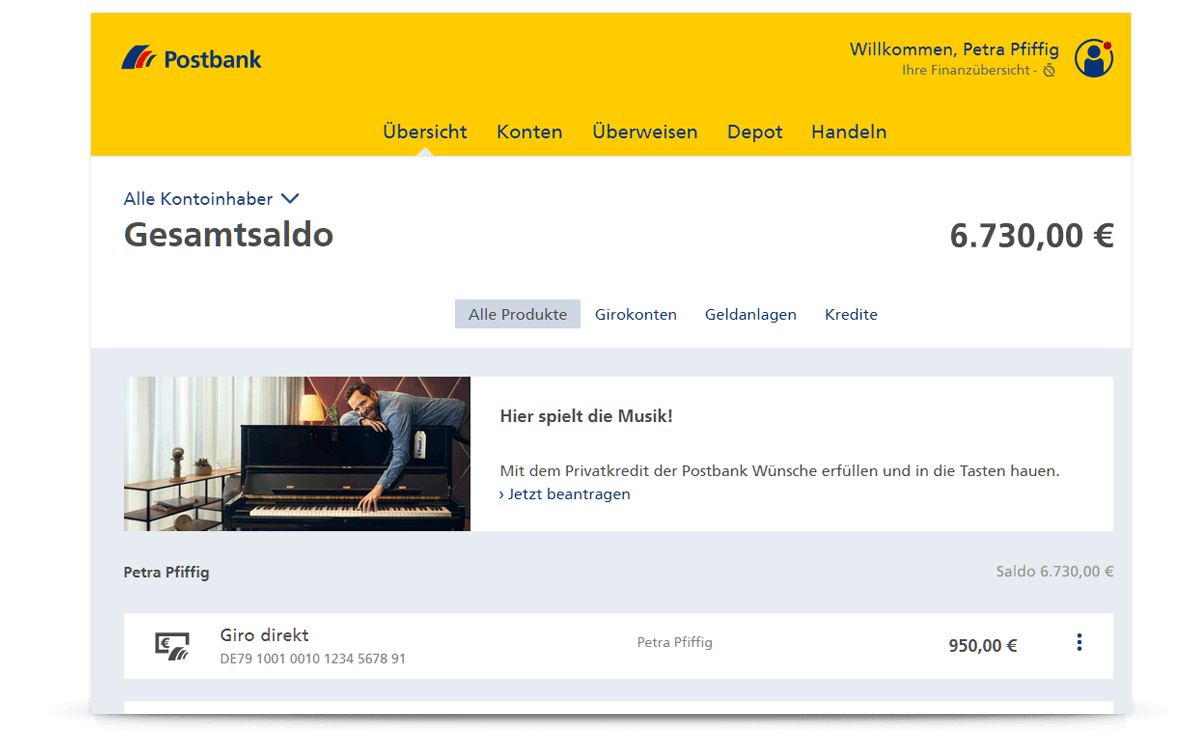The image size is (1200, 750).
Task: Click the IBAN DE79 1001 0010 1234 5678 91
Action: point(313,659)
